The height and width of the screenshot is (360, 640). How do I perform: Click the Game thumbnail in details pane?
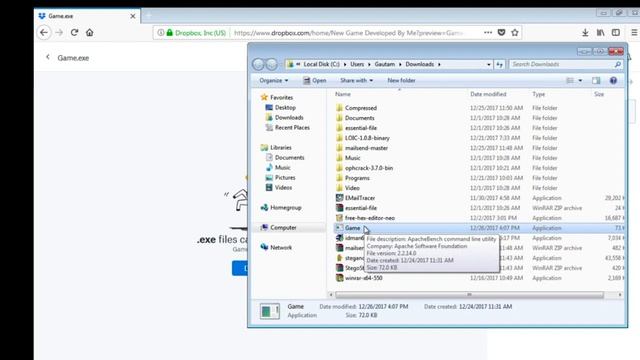click(x=270, y=311)
